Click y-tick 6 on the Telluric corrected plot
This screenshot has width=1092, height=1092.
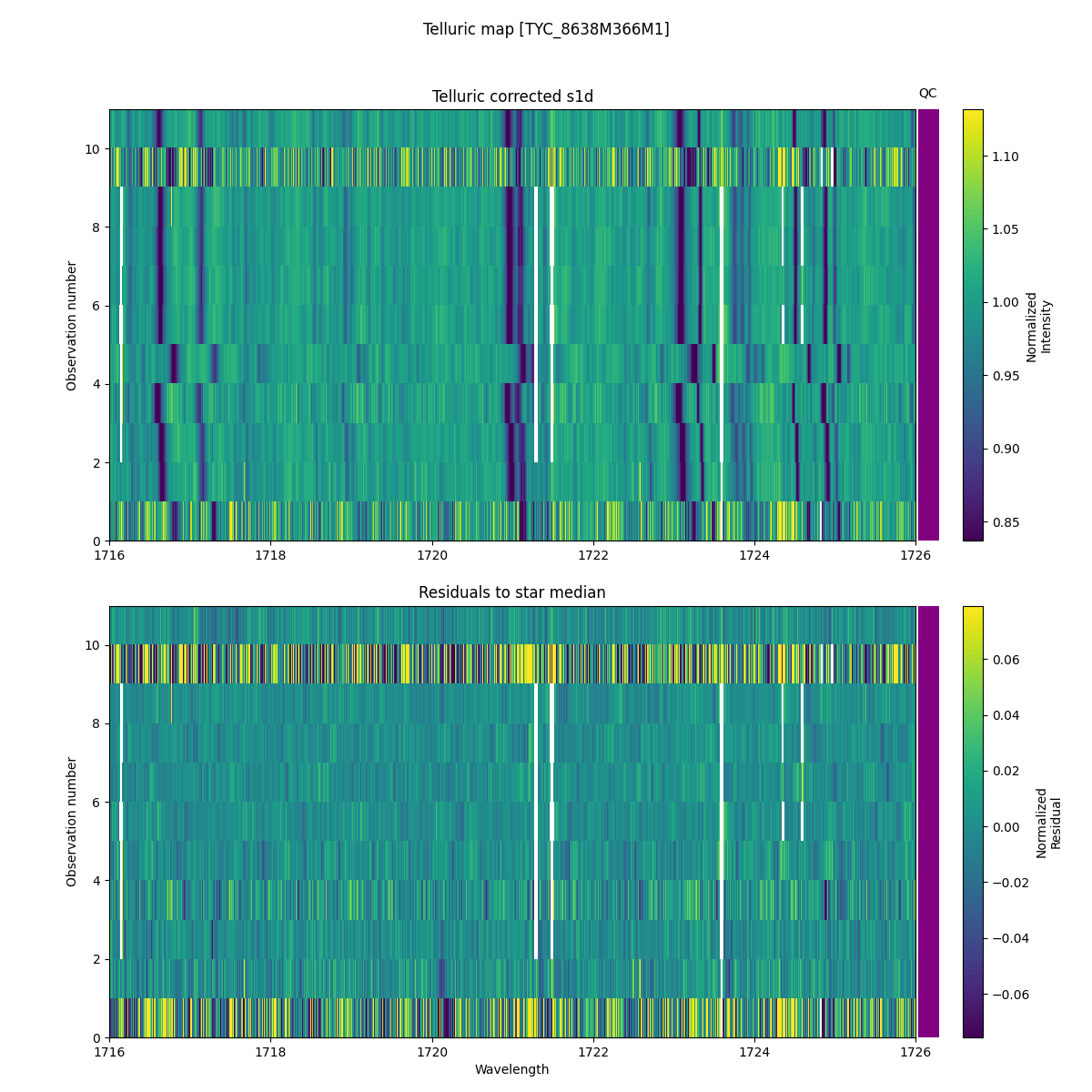click(98, 306)
